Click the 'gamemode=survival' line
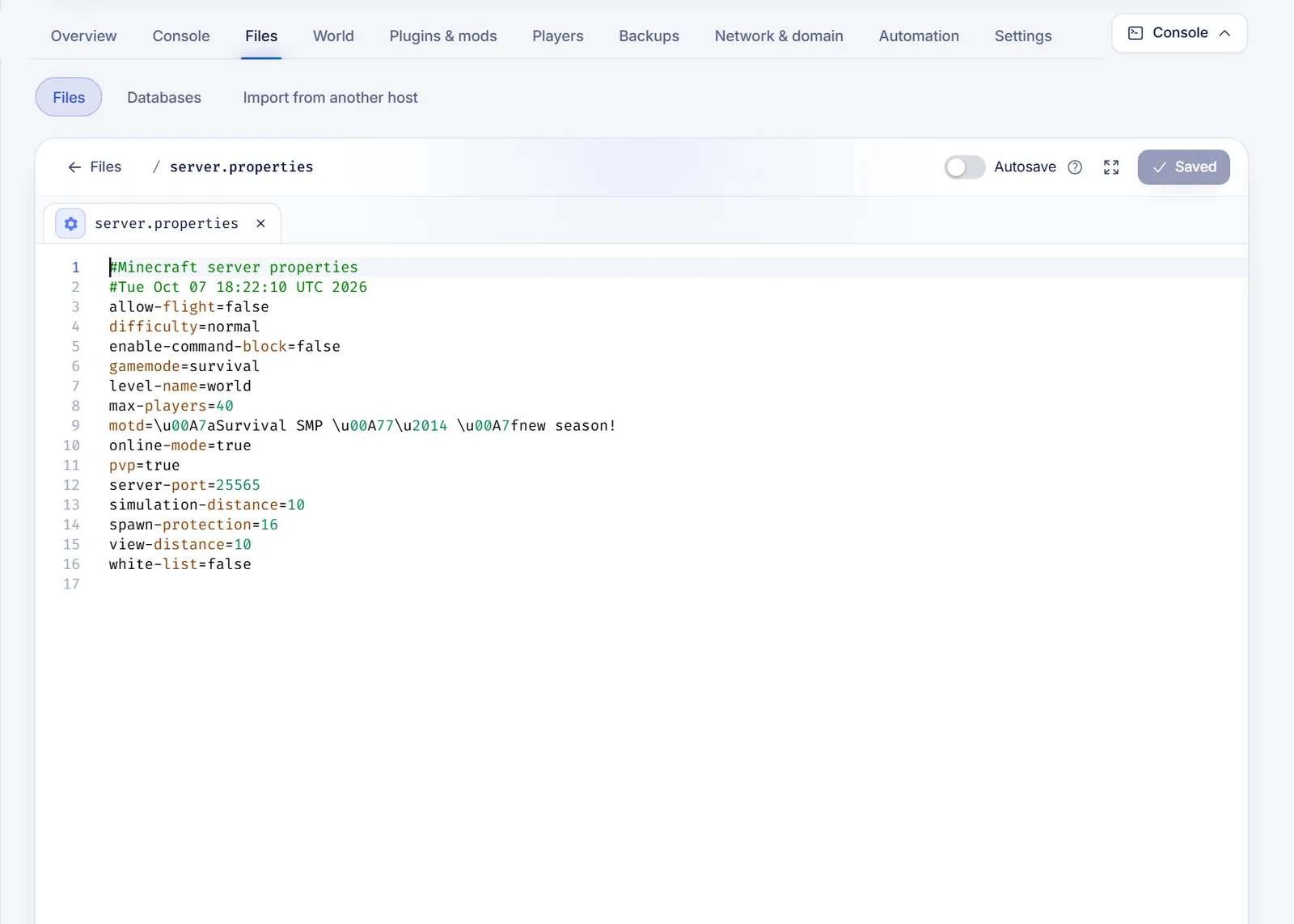 [184, 366]
